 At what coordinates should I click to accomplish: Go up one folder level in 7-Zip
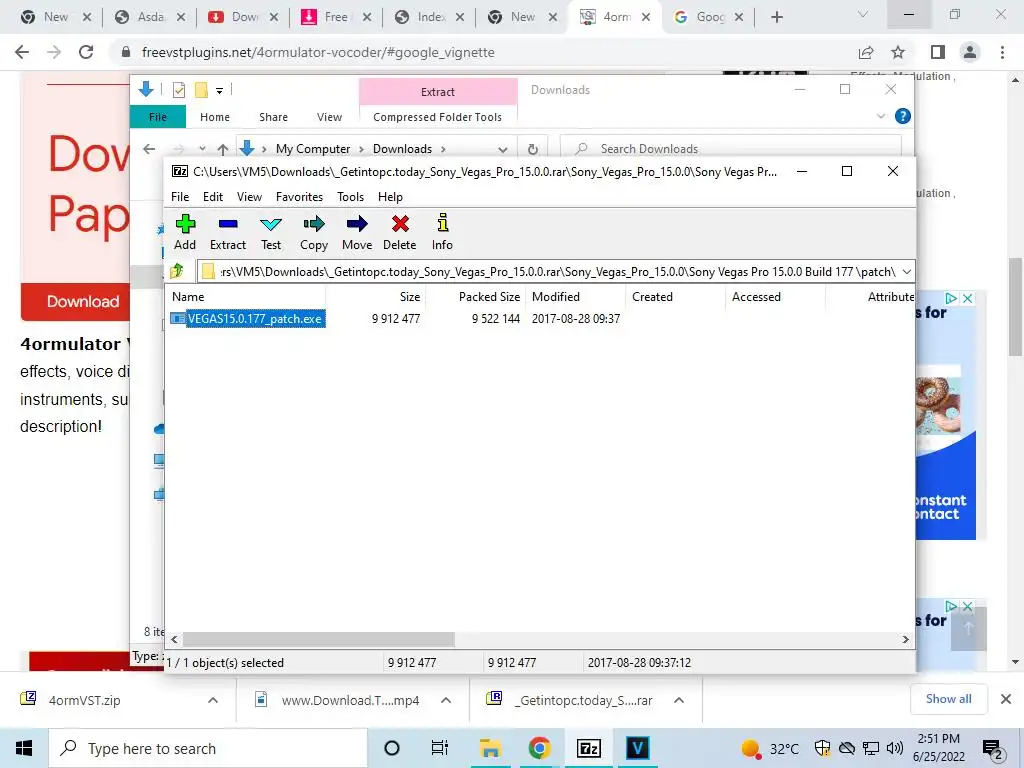pyautogui.click(x=177, y=271)
